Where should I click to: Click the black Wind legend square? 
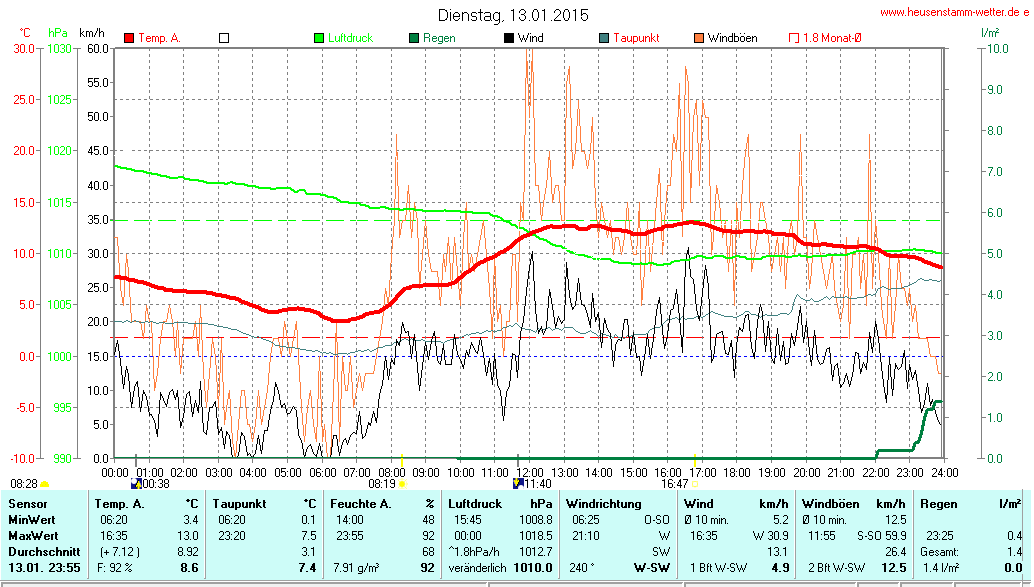(509, 38)
